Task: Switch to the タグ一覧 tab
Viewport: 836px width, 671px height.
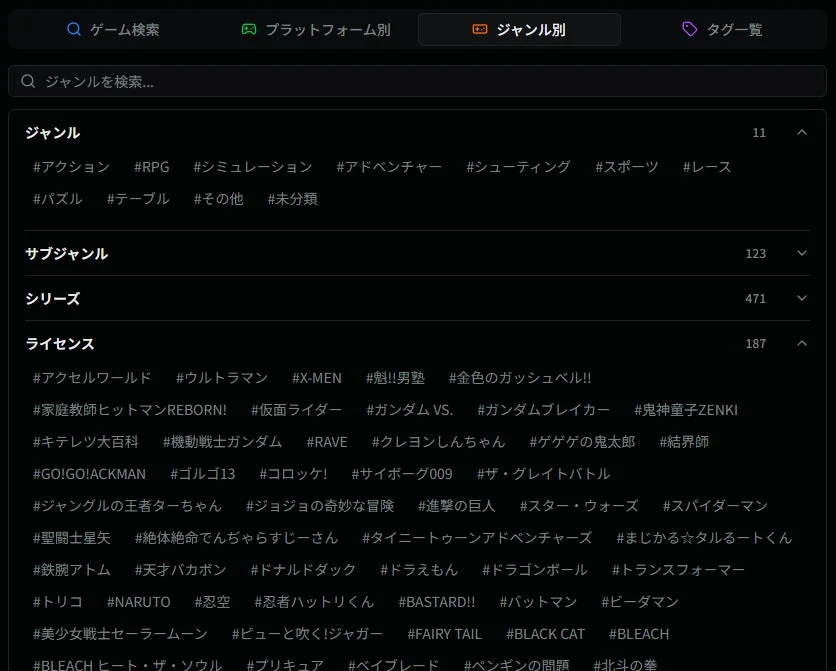Action: (723, 29)
